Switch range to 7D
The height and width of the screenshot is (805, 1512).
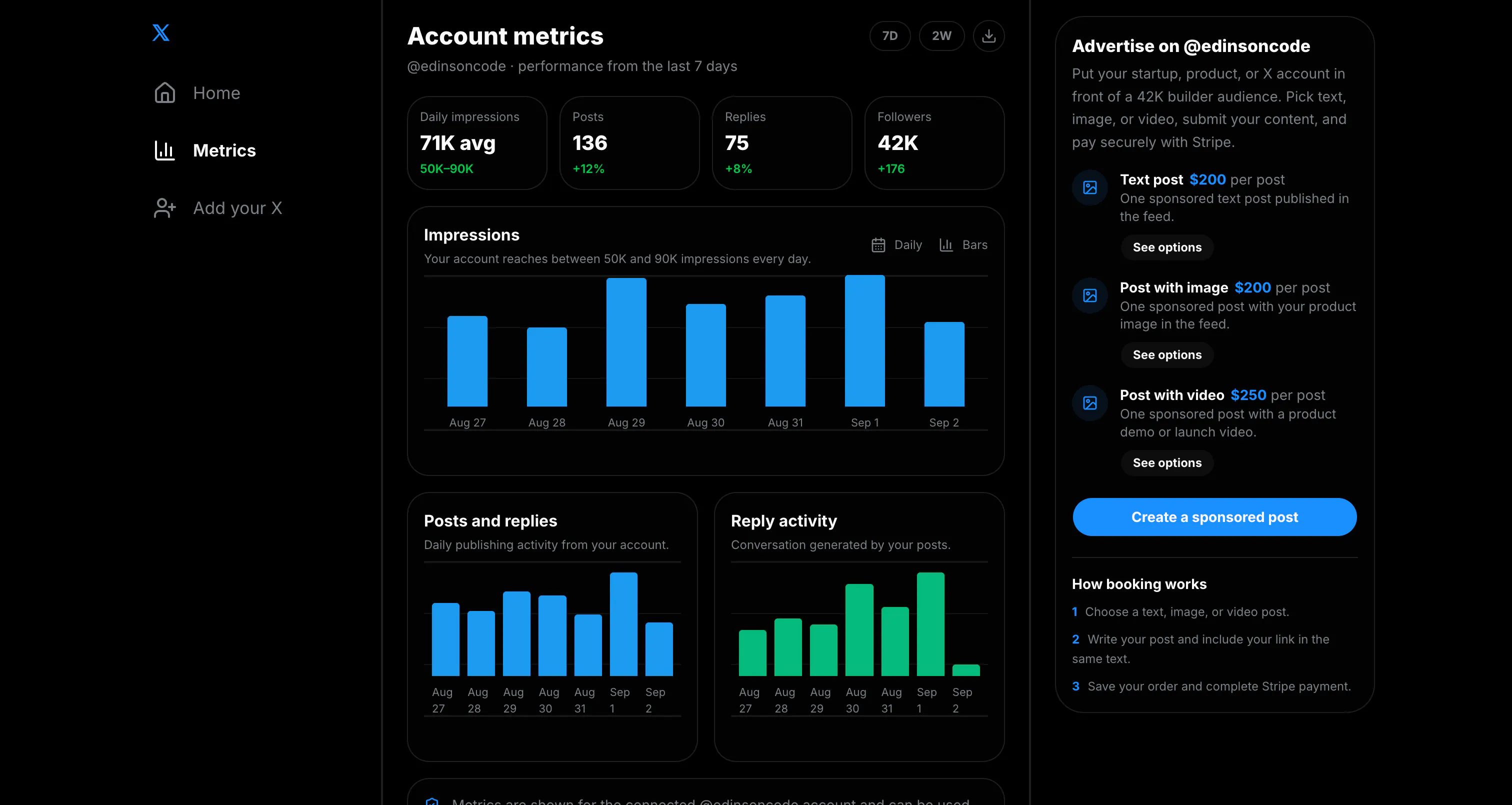[890, 36]
